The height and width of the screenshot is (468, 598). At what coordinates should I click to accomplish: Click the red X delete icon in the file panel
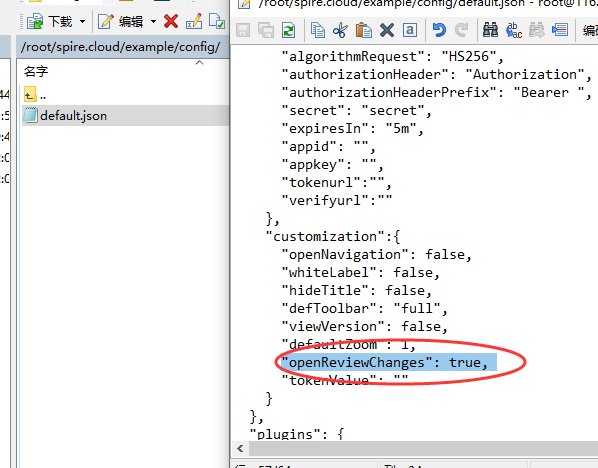[171, 21]
